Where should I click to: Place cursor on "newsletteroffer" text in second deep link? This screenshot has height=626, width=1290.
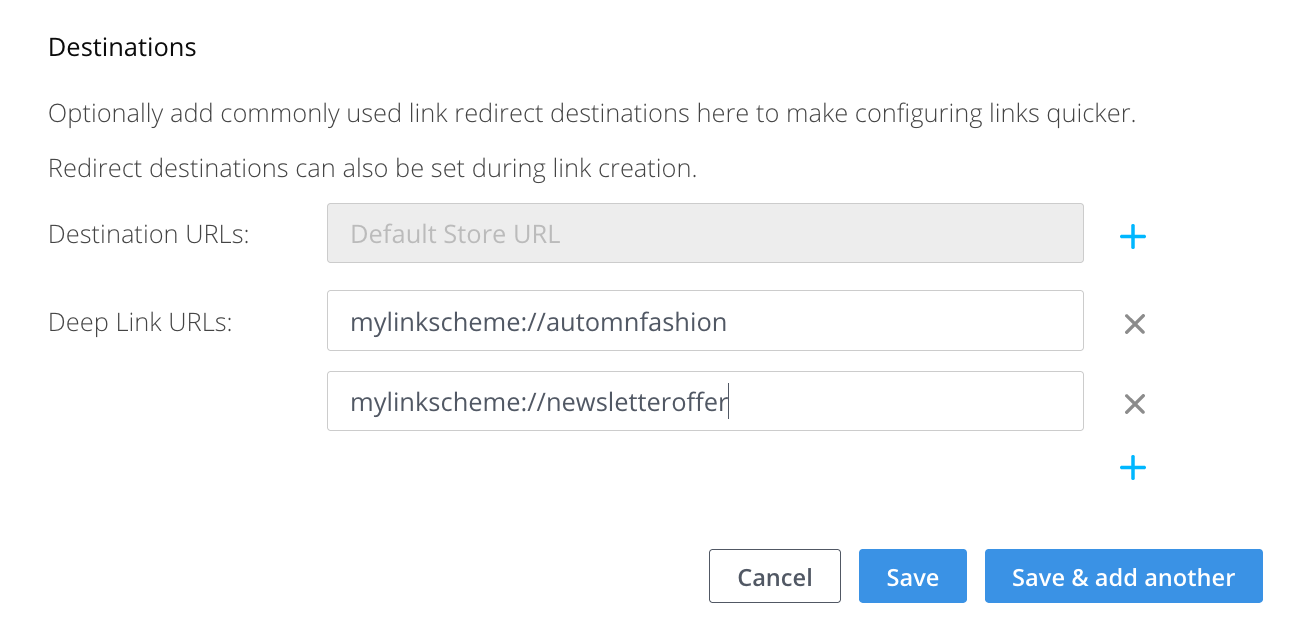637,403
